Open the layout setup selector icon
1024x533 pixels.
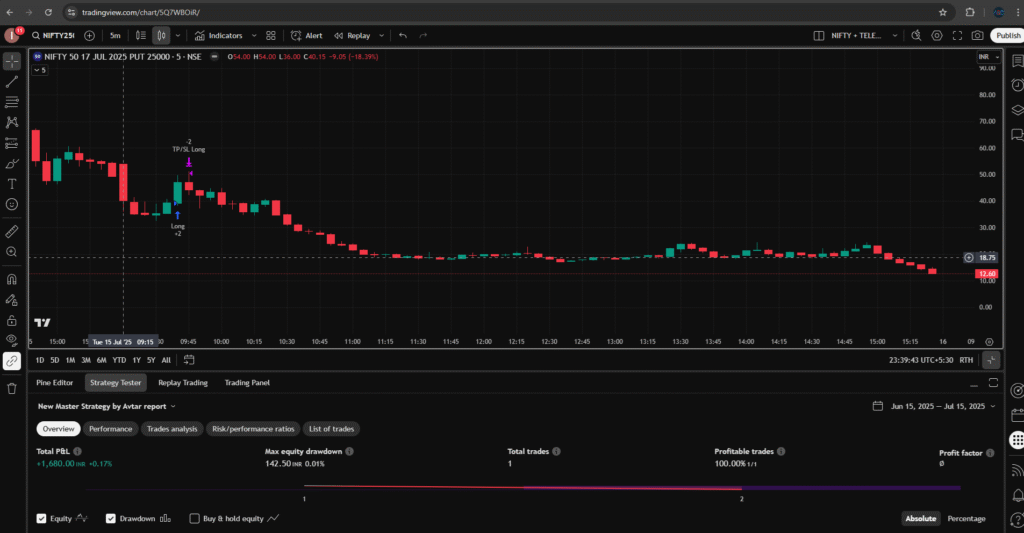tap(818, 35)
